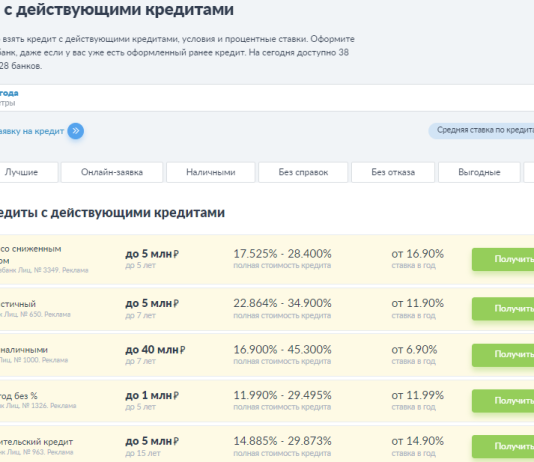The width and height of the screenshot is (534, 462).
Task: Click the 14.885% - 29.873% rate range
Action: 282,441
